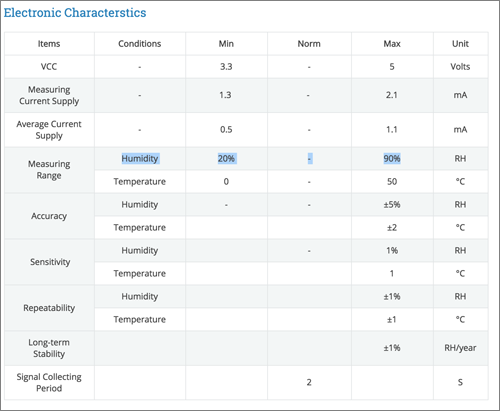Select the Measuring Range row label
Screen dimensions: 500x411
(x=49, y=170)
